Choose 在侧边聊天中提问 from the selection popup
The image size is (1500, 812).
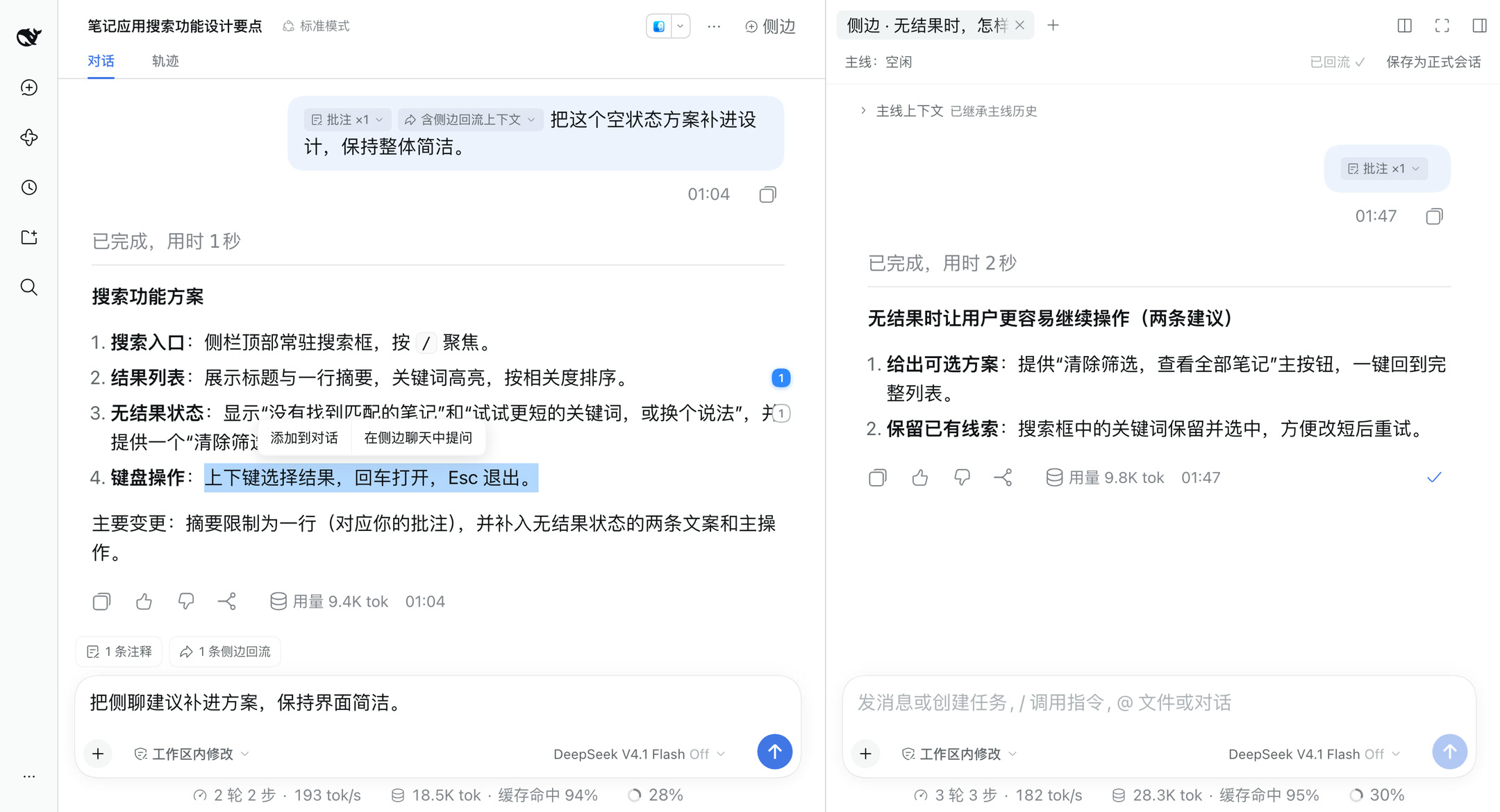pos(418,438)
